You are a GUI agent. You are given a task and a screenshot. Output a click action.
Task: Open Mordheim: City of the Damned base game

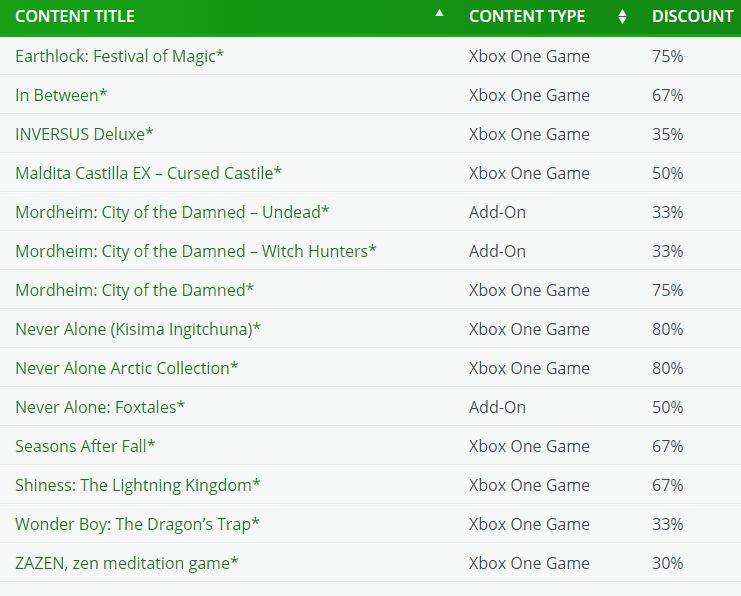tap(134, 290)
